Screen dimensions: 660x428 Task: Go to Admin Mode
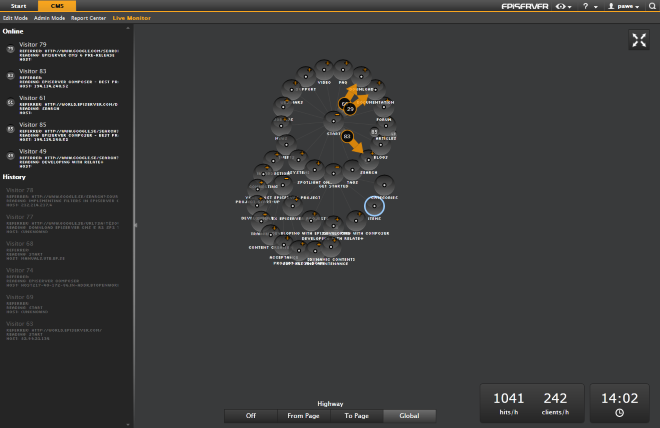click(x=50, y=18)
